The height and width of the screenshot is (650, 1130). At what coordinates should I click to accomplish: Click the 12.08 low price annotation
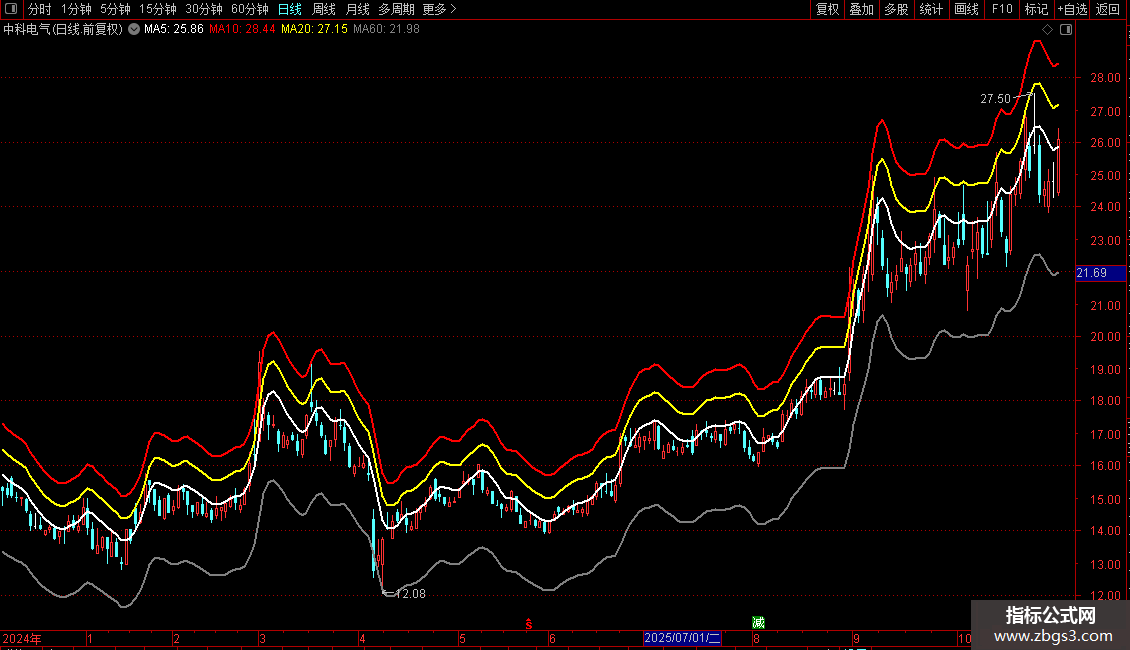coord(411,594)
